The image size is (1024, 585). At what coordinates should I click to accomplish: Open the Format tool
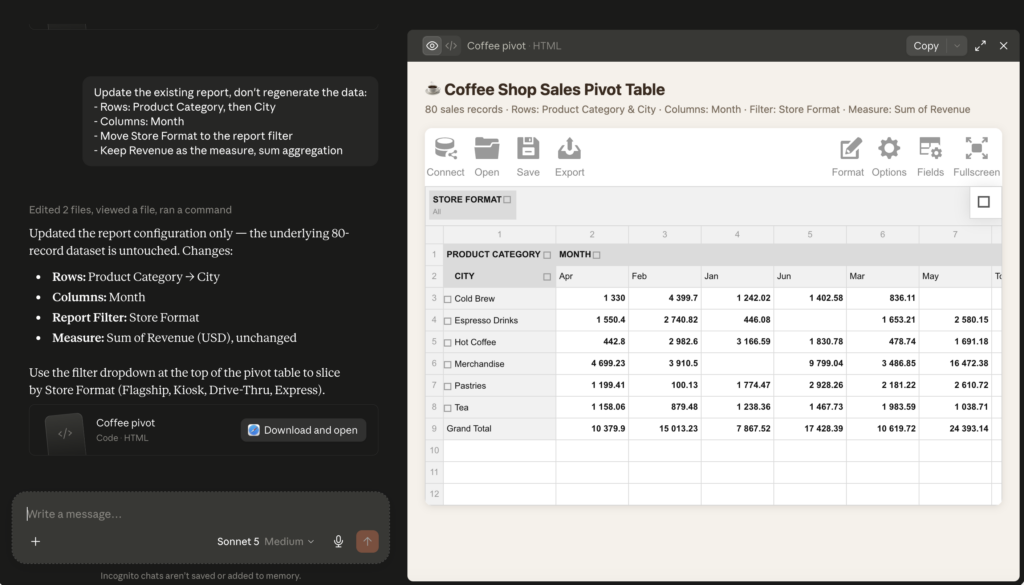click(x=848, y=157)
